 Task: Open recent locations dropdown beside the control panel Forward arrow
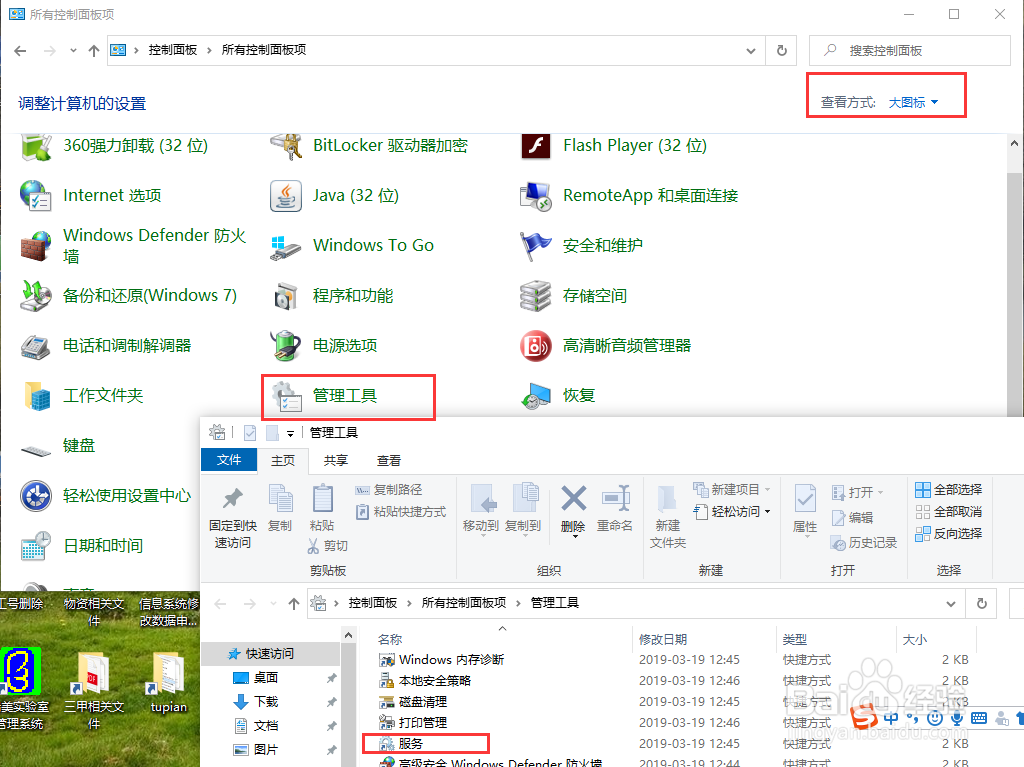coord(73,50)
